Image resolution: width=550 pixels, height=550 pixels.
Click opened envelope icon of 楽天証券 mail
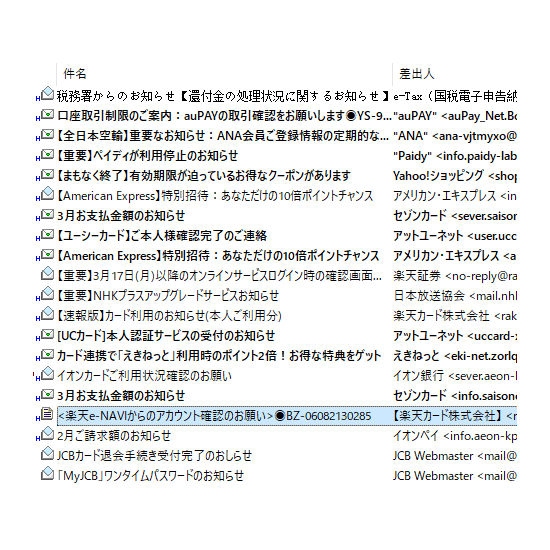click(x=47, y=274)
